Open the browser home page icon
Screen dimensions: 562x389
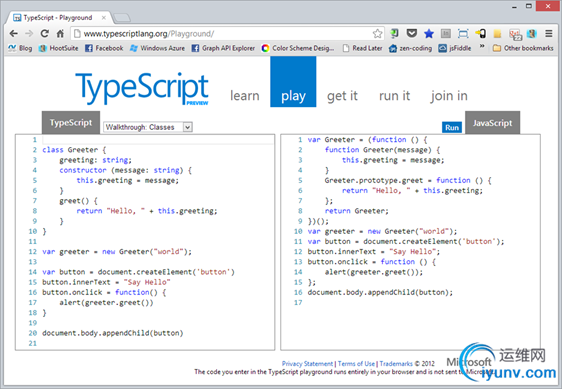pyautogui.click(x=60, y=34)
